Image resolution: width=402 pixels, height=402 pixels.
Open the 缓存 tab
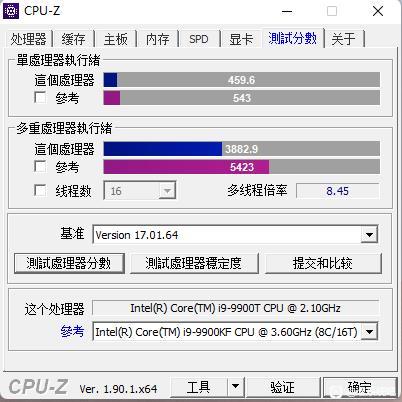[x=73, y=39]
